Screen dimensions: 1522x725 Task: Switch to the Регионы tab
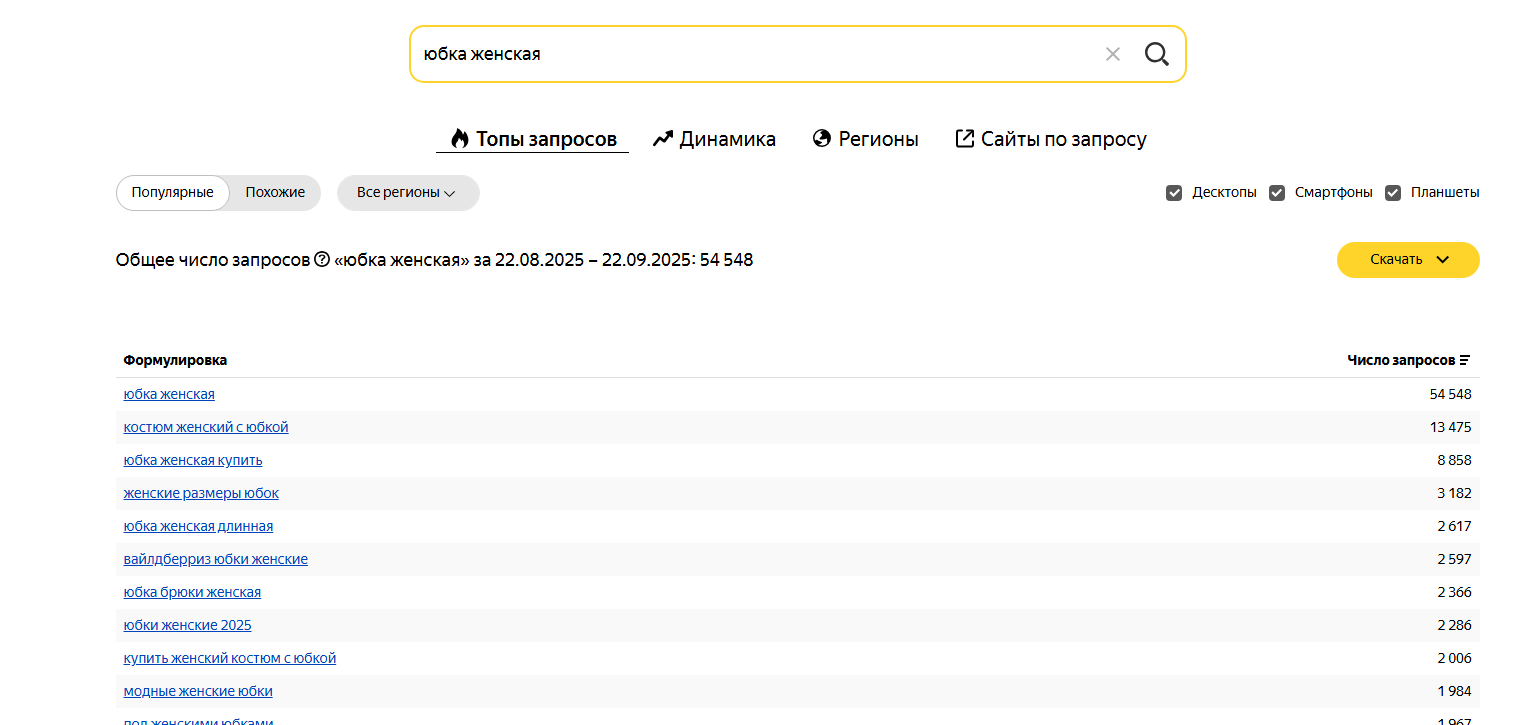877,139
